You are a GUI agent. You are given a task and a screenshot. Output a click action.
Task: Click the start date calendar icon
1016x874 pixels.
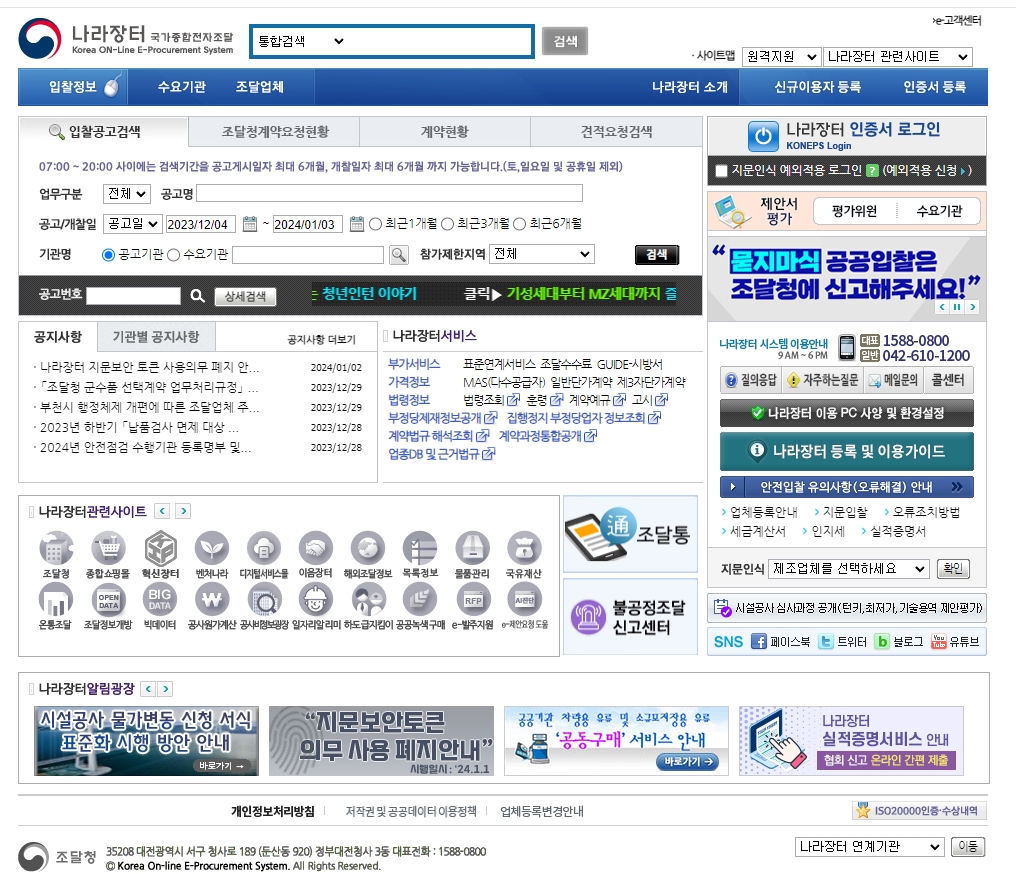click(x=249, y=224)
